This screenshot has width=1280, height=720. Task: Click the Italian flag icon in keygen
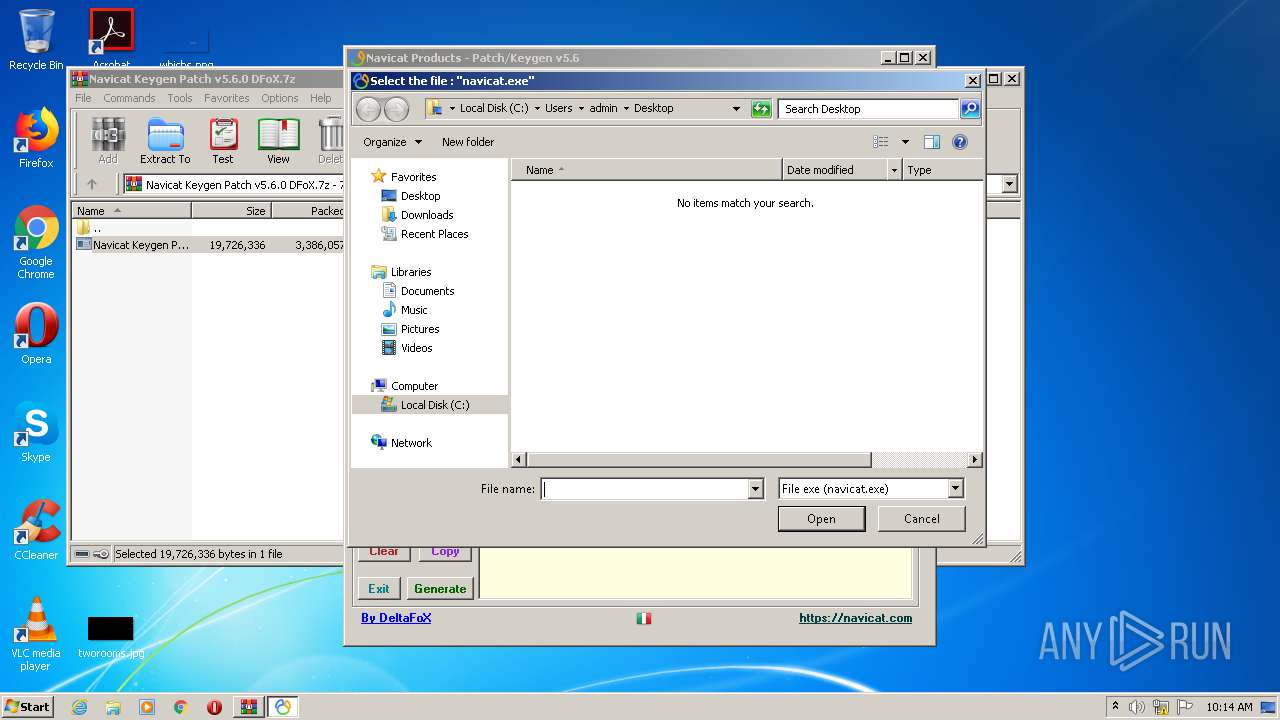[x=644, y=619]
